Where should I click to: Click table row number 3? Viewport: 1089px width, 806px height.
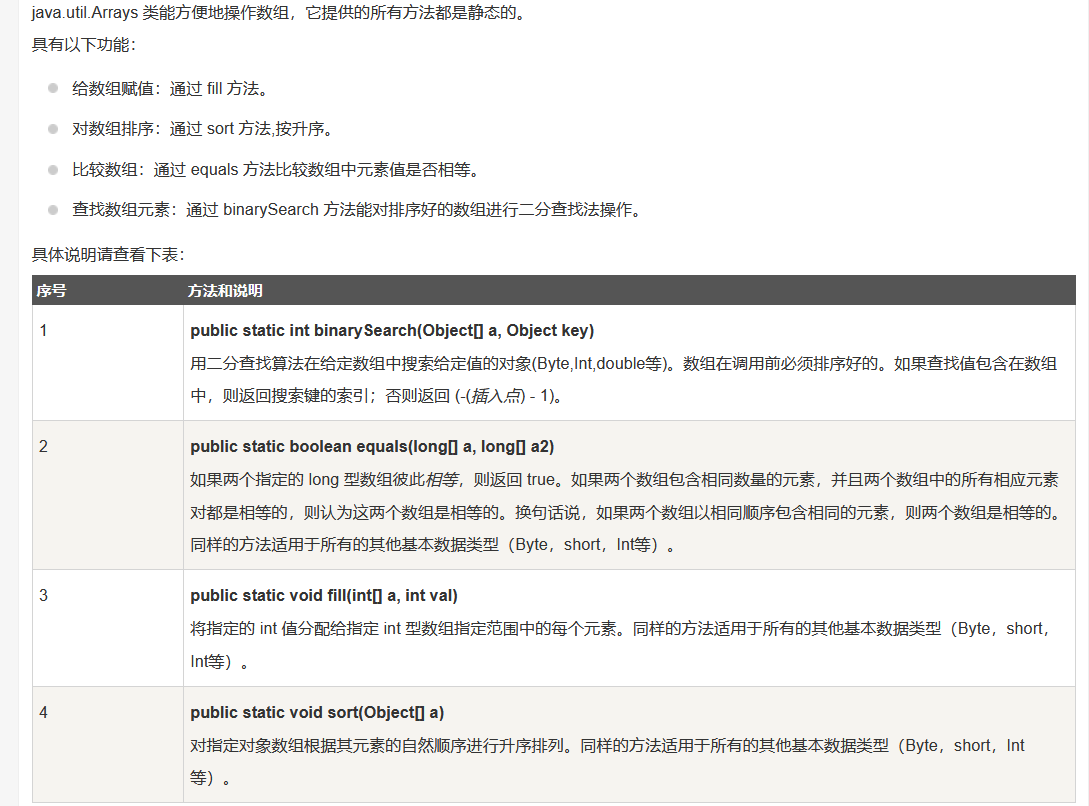(41, 595)
